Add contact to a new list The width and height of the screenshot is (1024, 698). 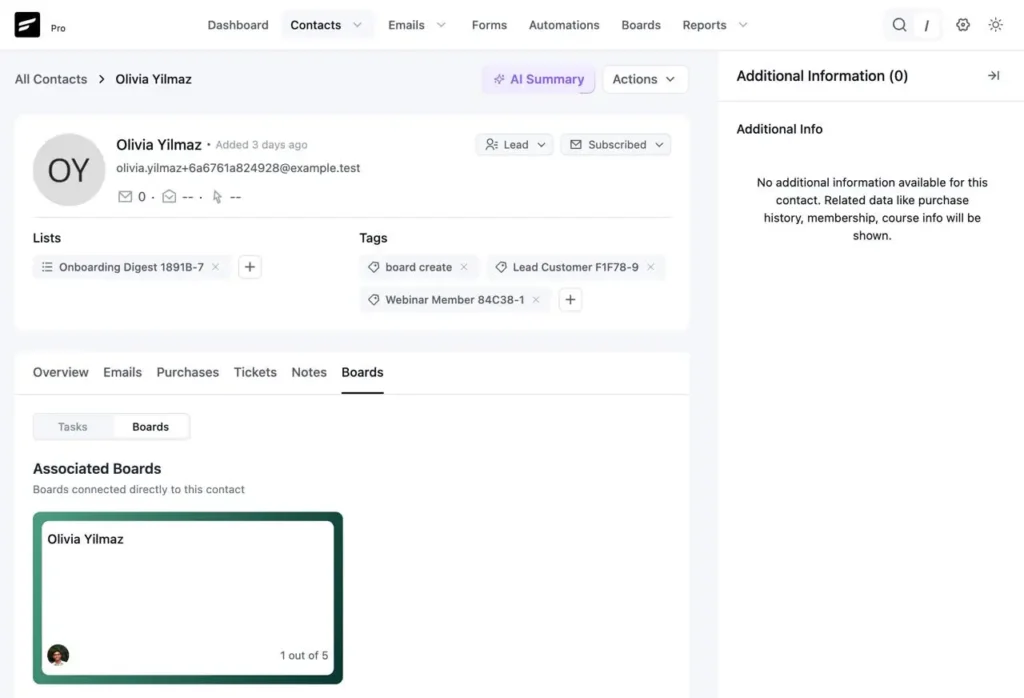click(249, 267)
